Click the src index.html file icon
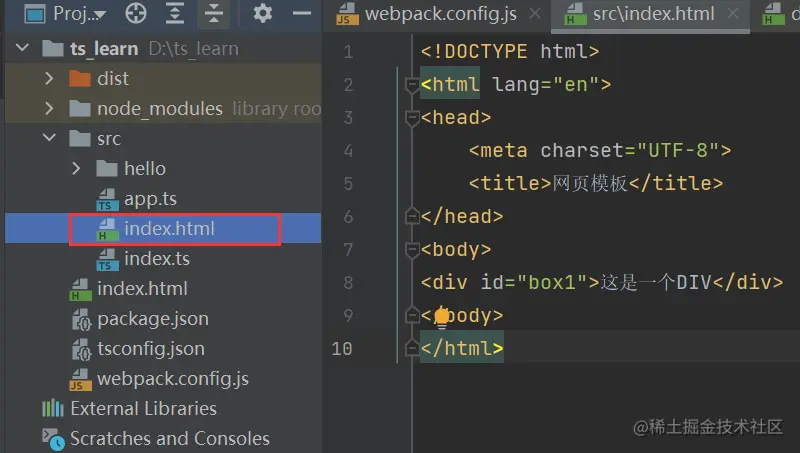Screen dimensions: 800x453 pos(107,230)
